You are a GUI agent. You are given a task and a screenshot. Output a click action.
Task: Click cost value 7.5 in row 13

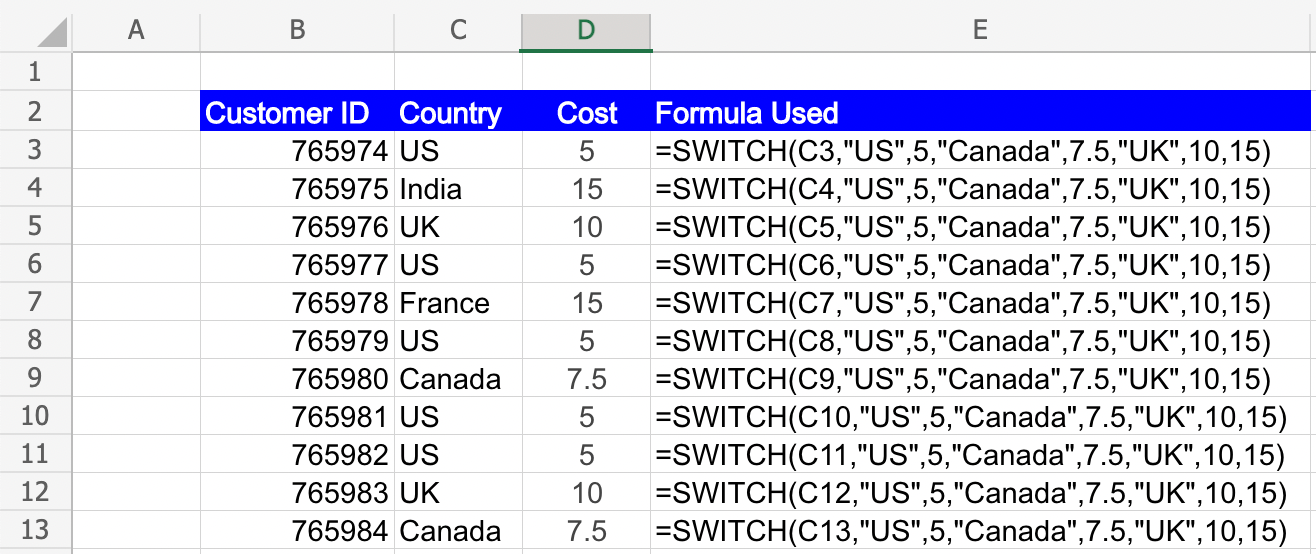coord(586,530)
